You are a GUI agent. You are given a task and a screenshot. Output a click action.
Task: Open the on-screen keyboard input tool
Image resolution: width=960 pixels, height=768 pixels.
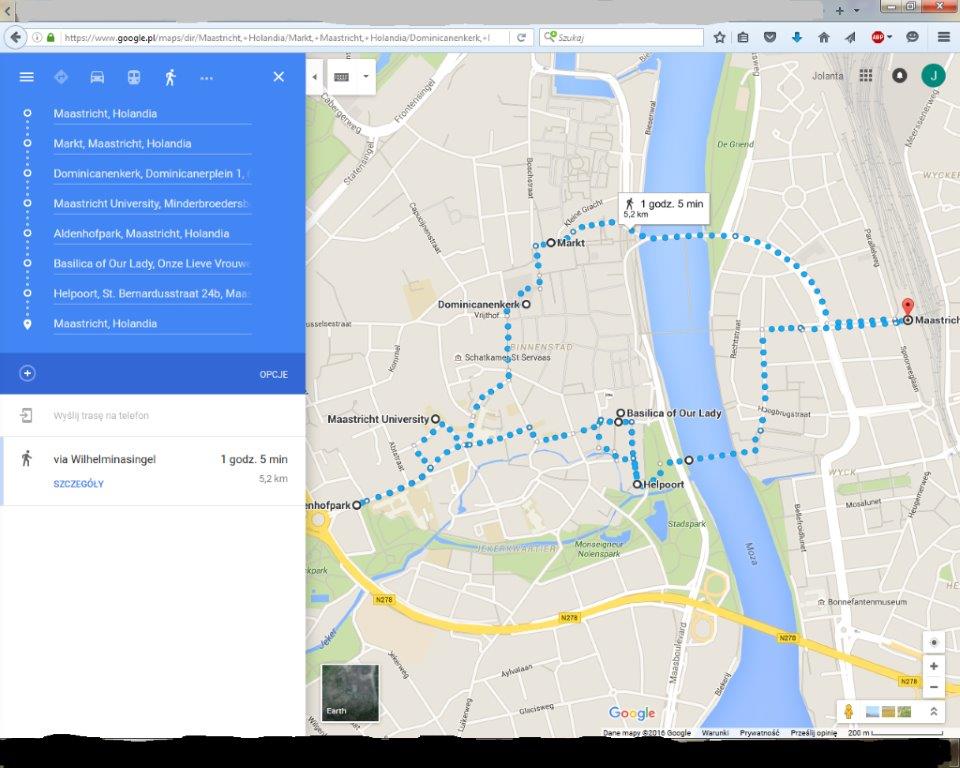341,77
